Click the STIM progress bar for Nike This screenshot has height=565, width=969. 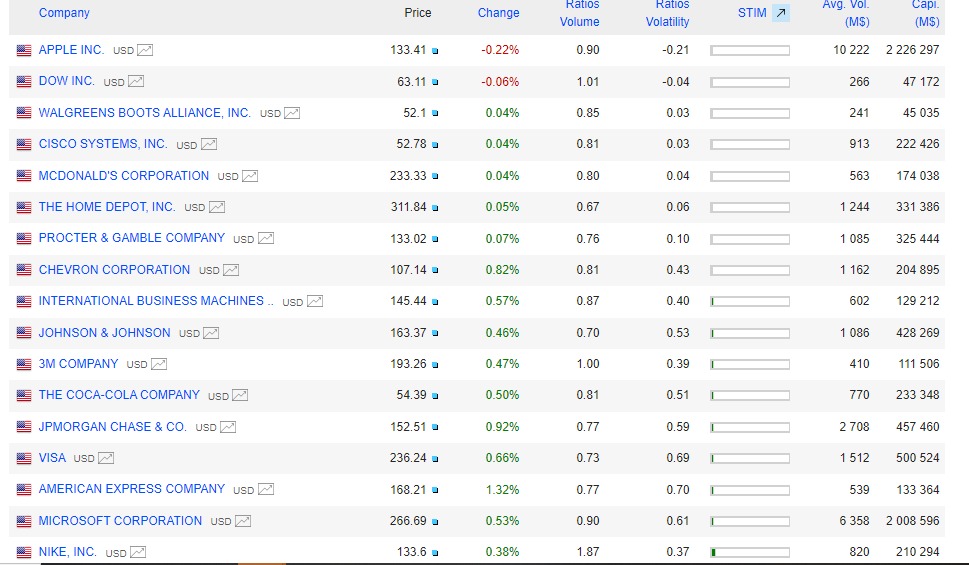[x=750, y=553]
